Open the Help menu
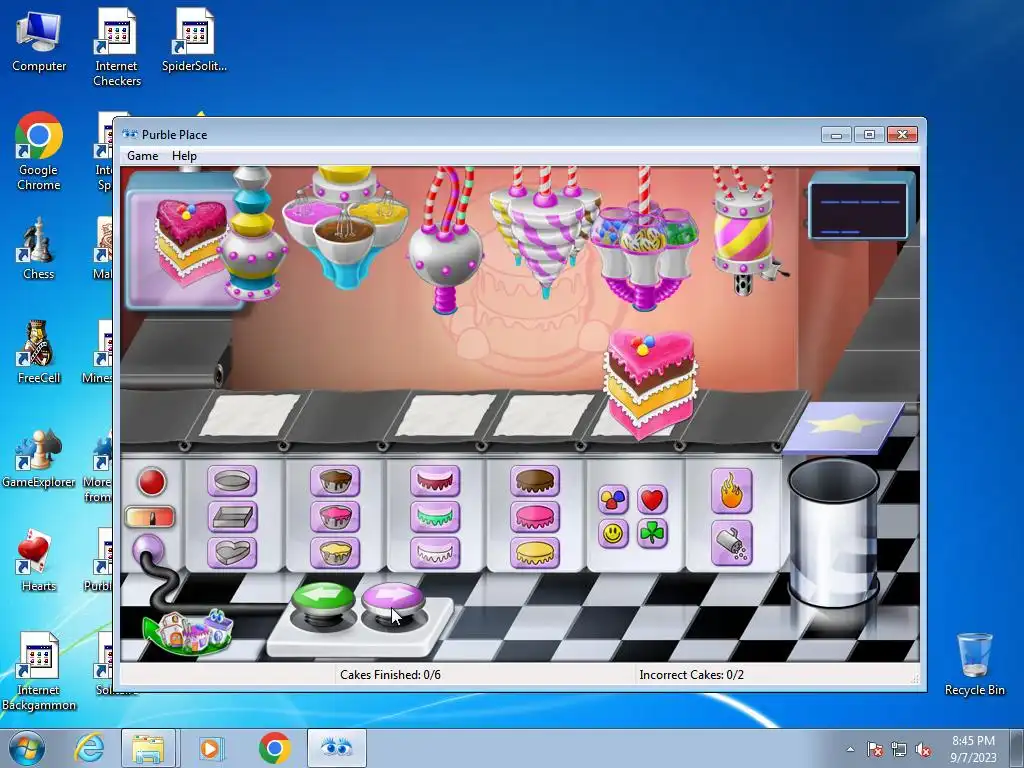Screen dimensions: 1024x768 pos(184,155)
